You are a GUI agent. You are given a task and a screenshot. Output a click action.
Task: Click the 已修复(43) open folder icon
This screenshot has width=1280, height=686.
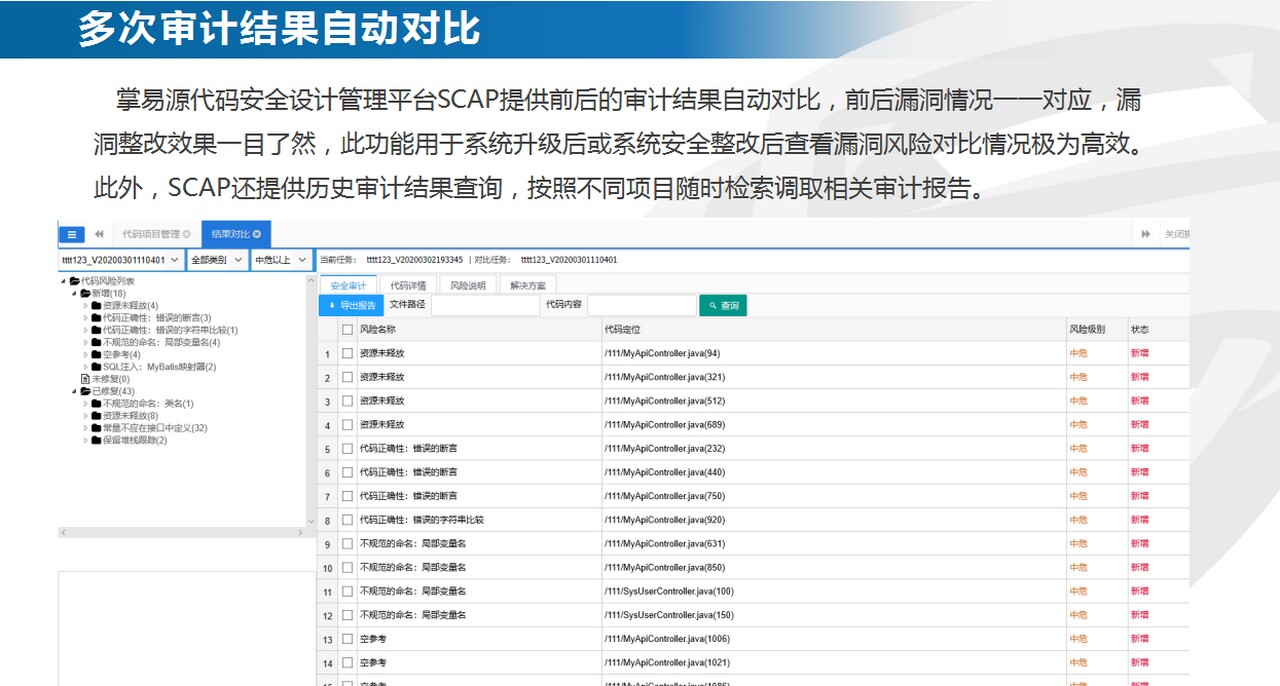pyautogui.click(x=85, y=391)
